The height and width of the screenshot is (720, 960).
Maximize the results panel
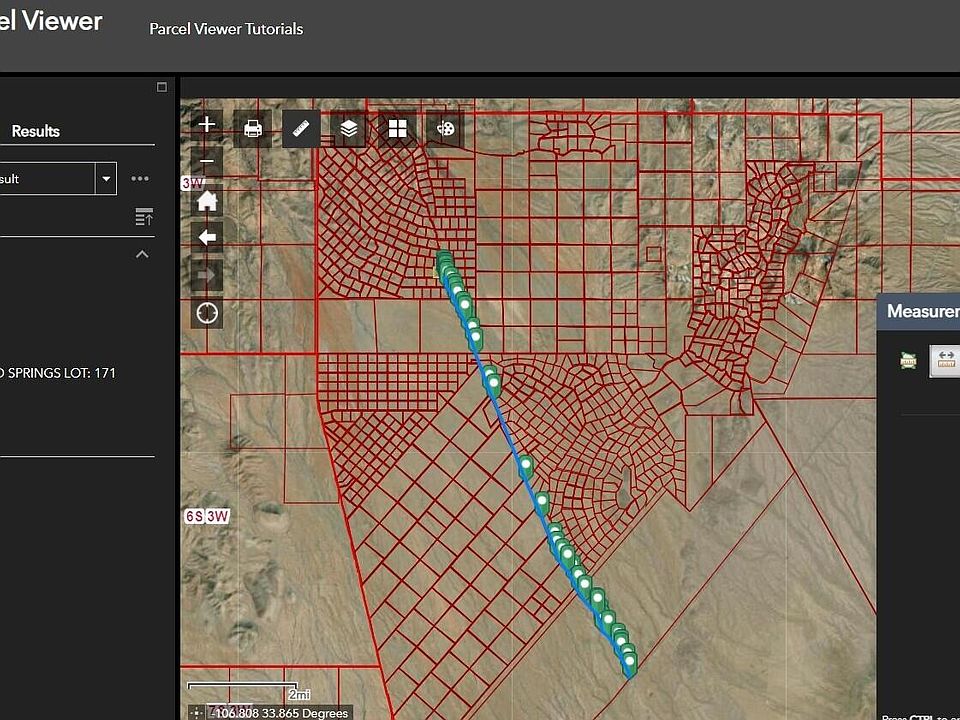pos(162,87)
